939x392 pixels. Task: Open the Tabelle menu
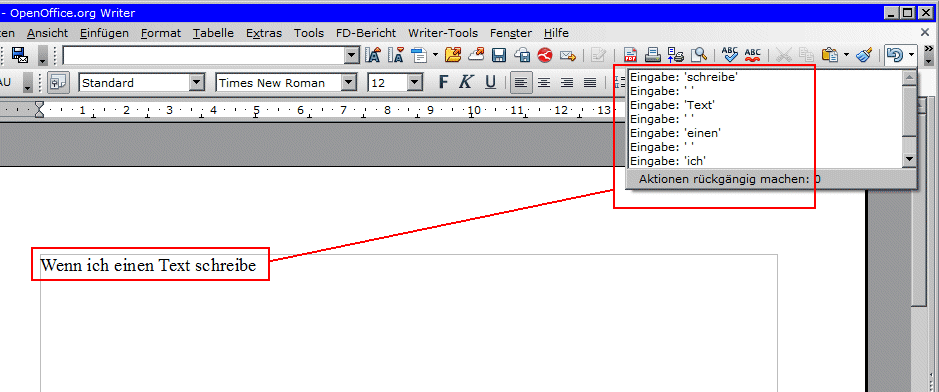[x=213, y=33]
